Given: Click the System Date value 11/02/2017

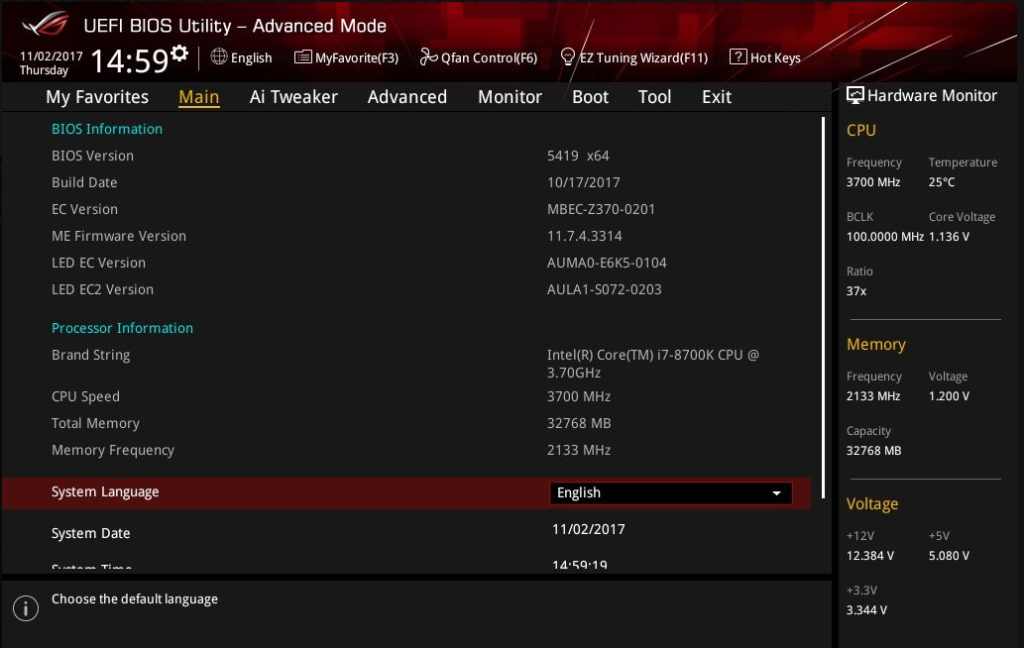Looking at the screenshot, I should [x=588, y=529].
